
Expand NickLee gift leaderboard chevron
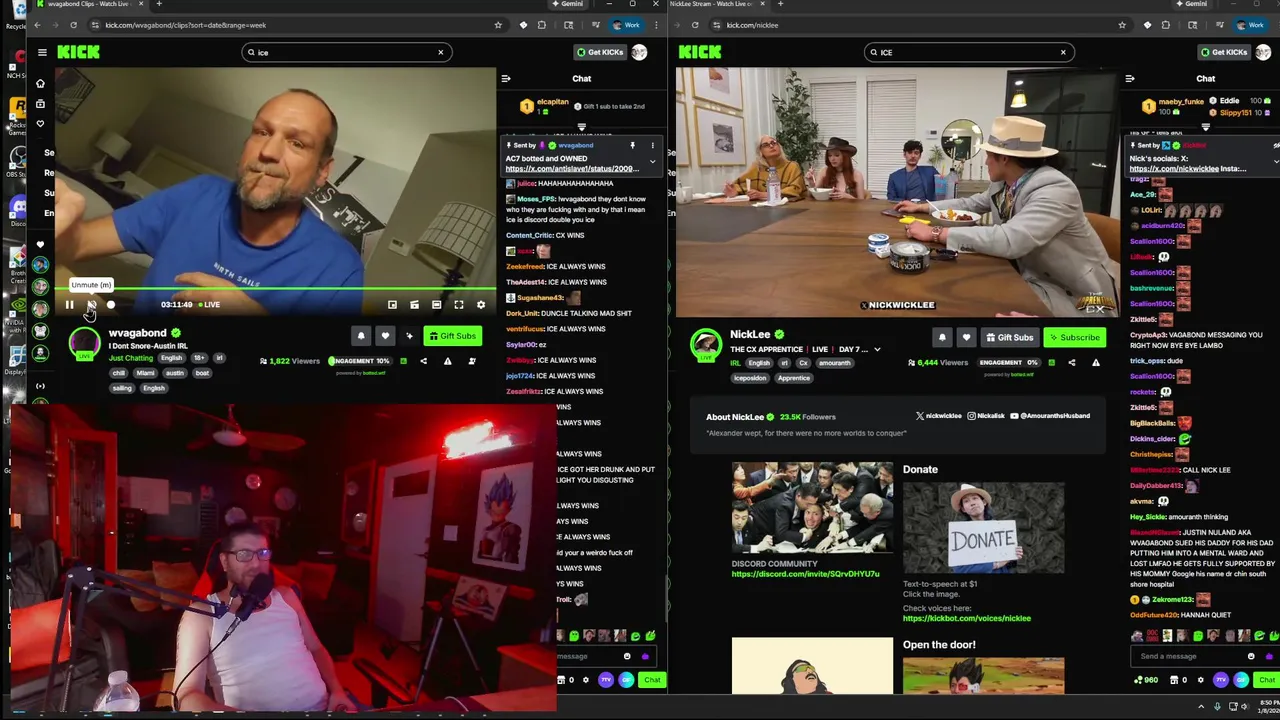[x=1205, y=127]
